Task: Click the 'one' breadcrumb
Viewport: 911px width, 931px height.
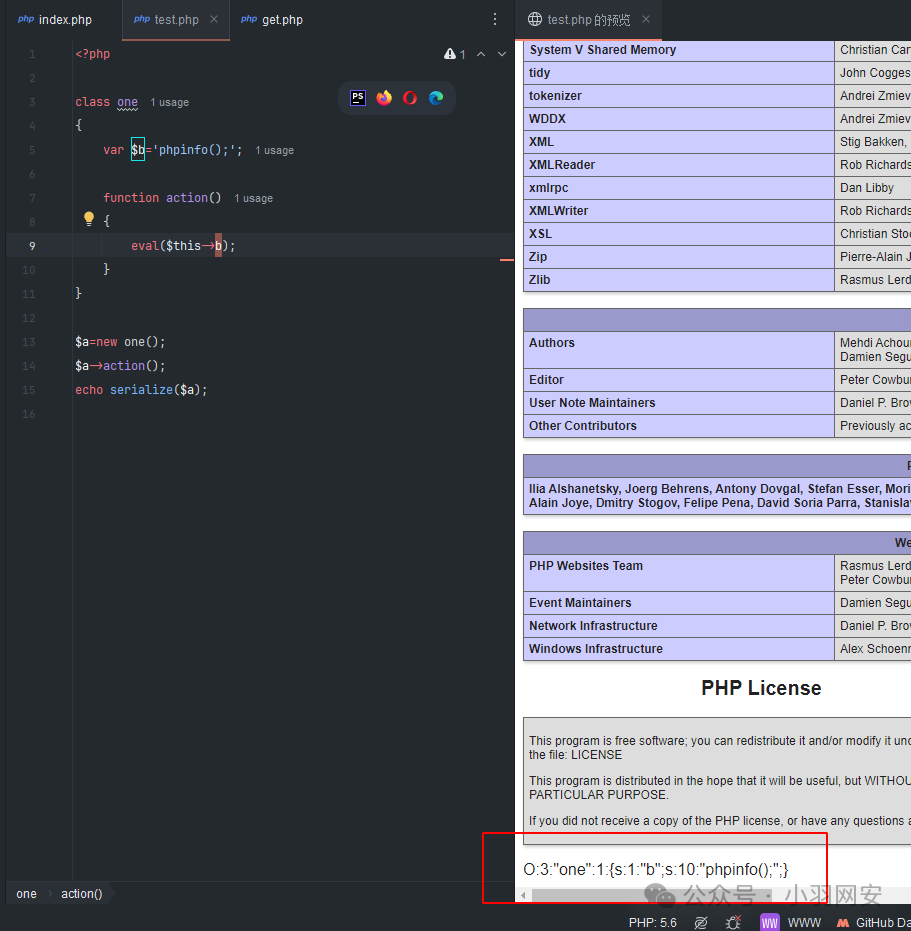Action: [26, 894]
